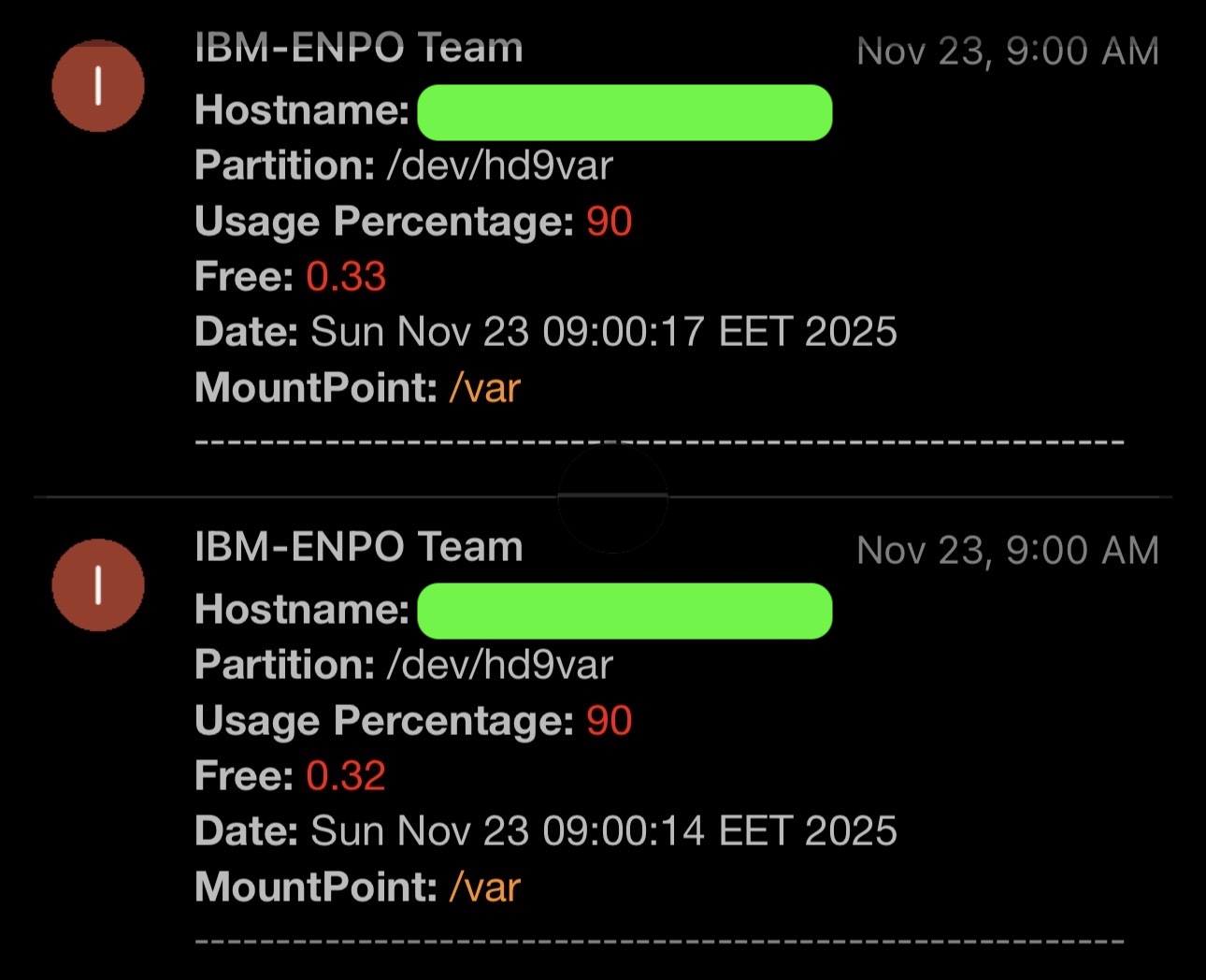The image size is (1206, 980).
Task: Click the timestamp on the Free 0.33 alert
Action: 1007,51
